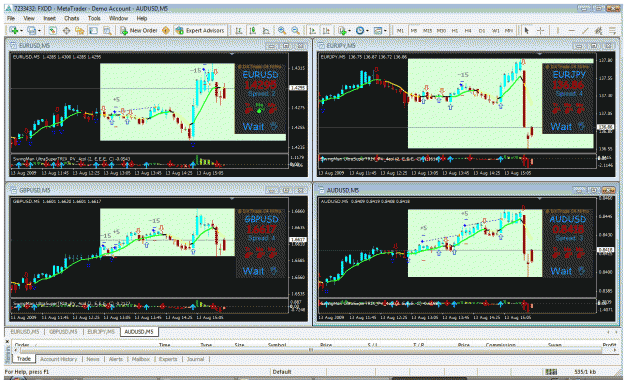Select the D1 timeframe button
Screen dimensions: 625x380
pos(482,31)
